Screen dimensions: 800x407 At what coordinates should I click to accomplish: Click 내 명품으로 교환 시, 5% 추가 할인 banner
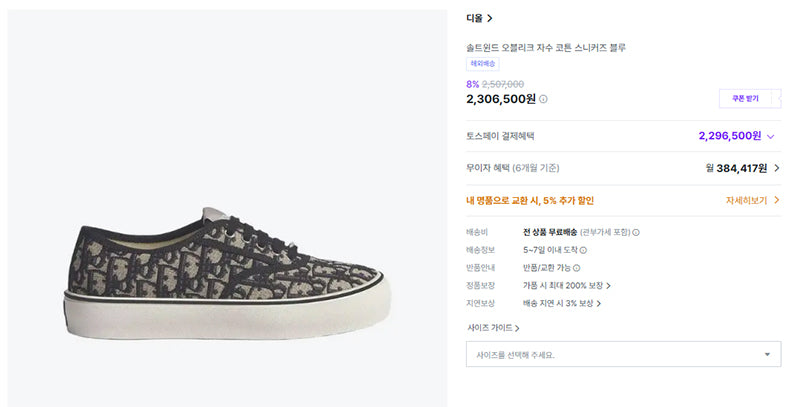(x=530, y=200)
